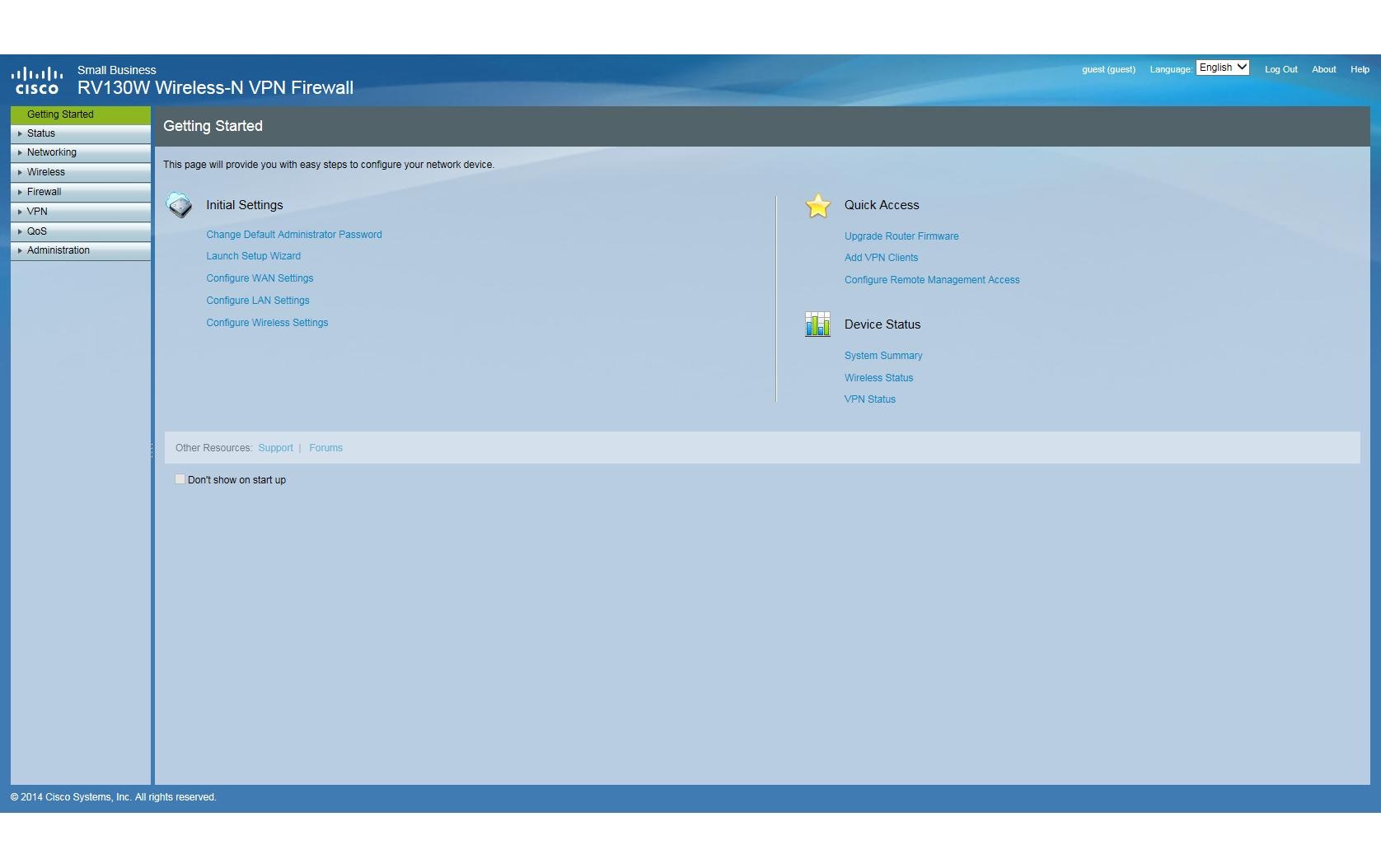Viewport: 1381px width, 868px height.
Task: Expand the VPN menu arrow
Action: point(20,212)
